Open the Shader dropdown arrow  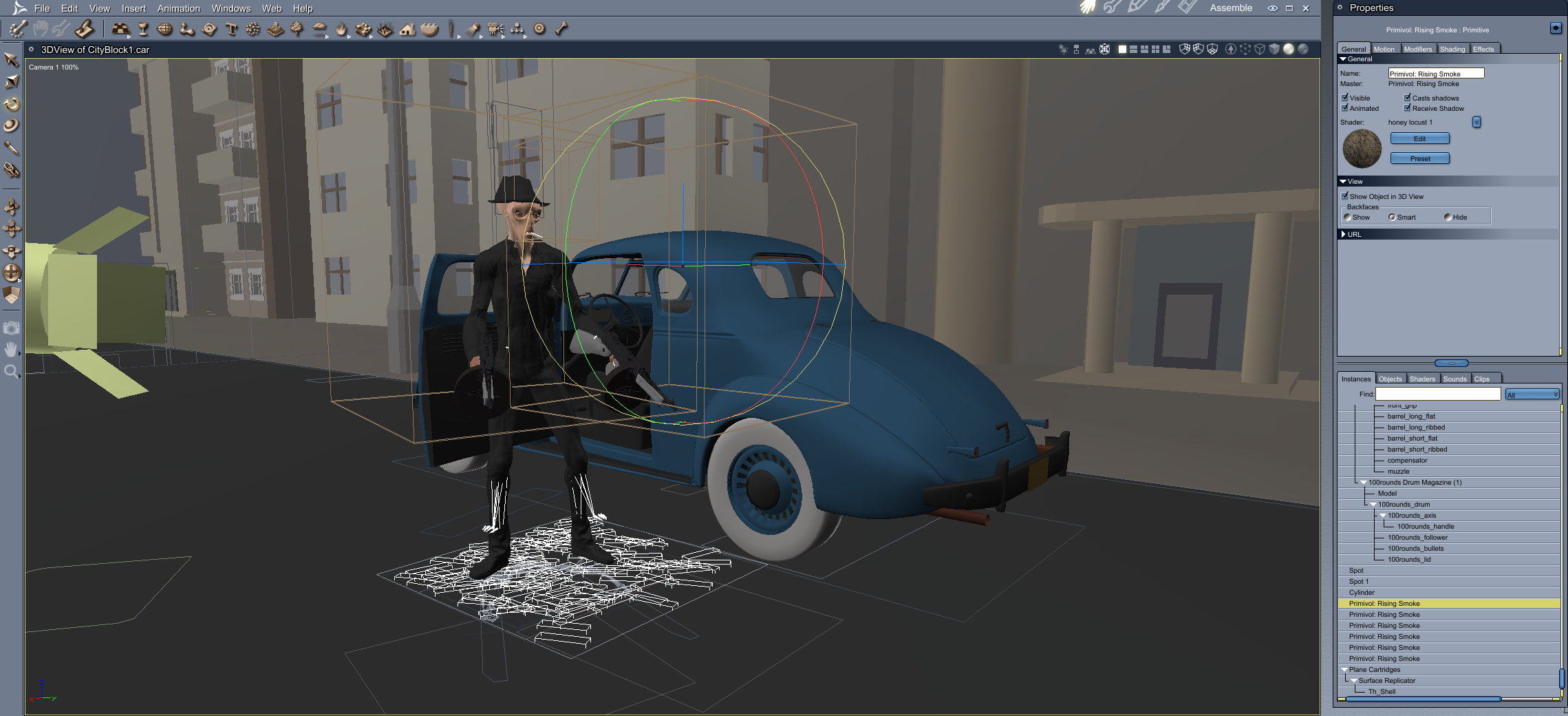(1476, 122)
